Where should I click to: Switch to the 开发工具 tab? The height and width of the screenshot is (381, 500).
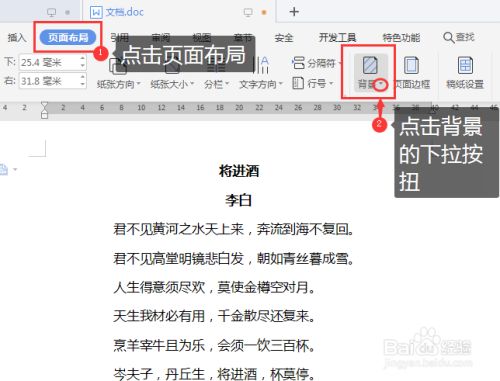pyautogui.click(x=337, y=37)
